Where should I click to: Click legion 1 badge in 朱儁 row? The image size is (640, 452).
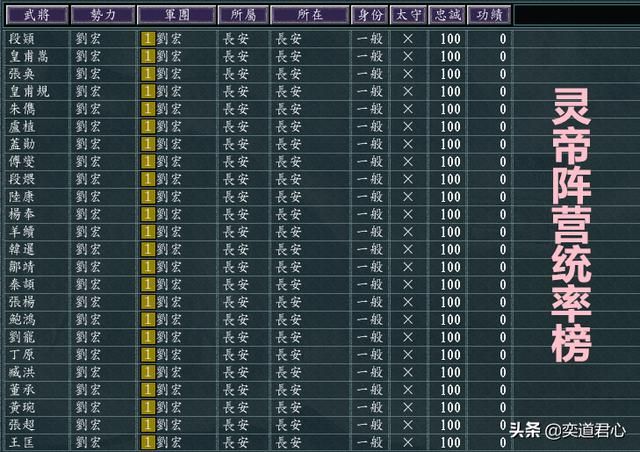(148, 109)
